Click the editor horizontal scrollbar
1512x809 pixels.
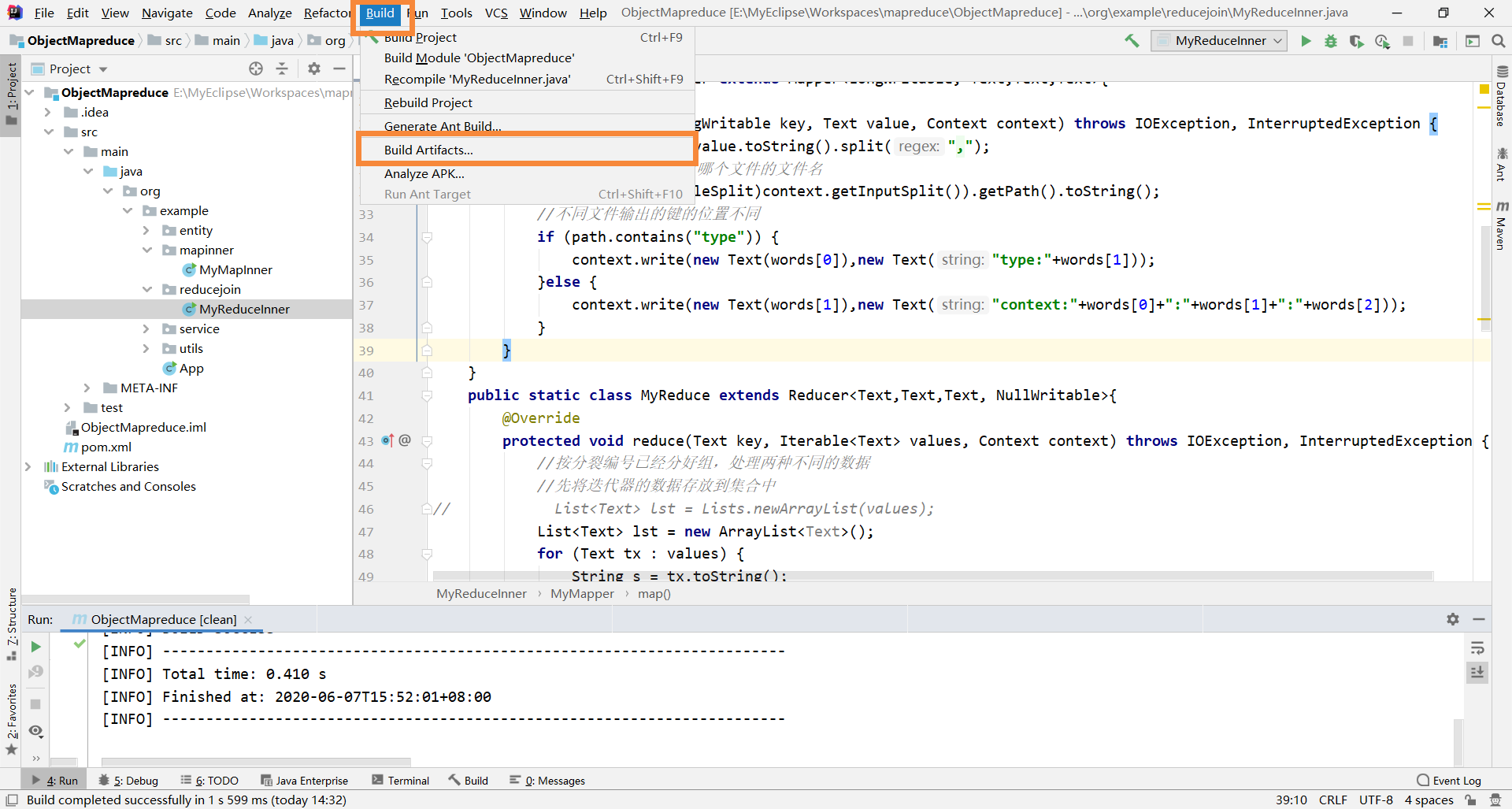point(932,576)
